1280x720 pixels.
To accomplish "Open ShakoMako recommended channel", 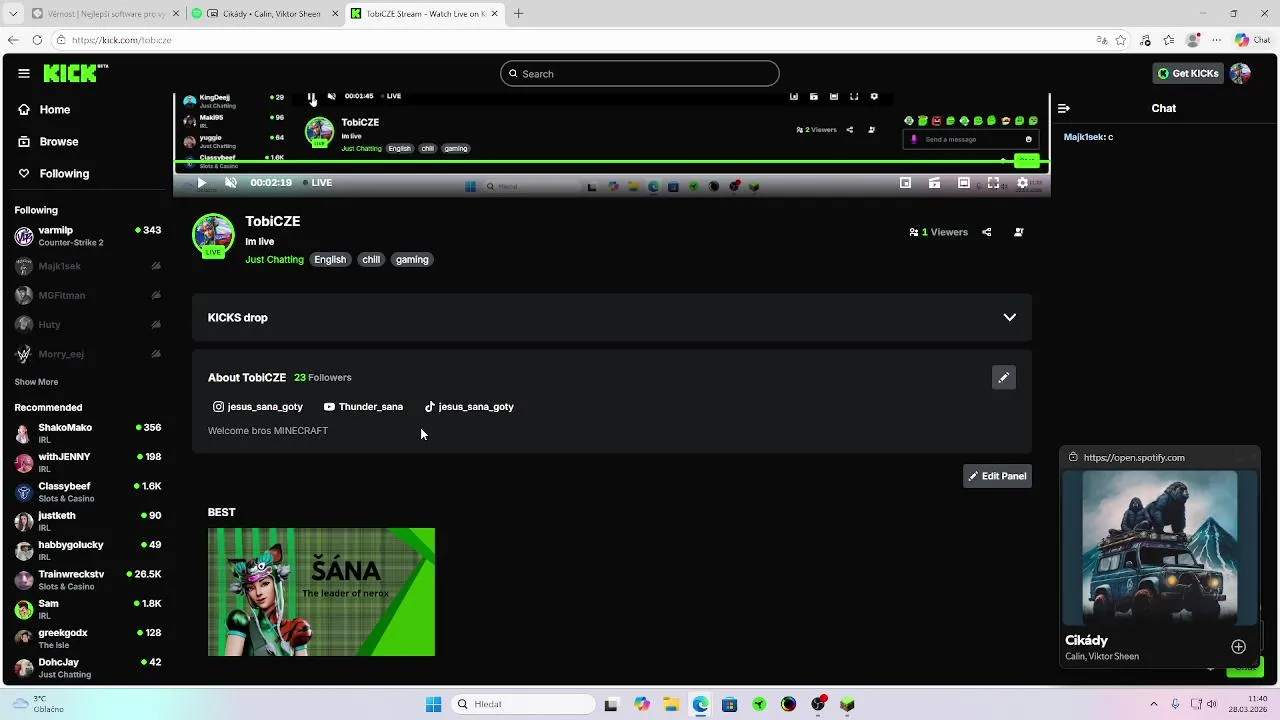I will pos(88,434).
